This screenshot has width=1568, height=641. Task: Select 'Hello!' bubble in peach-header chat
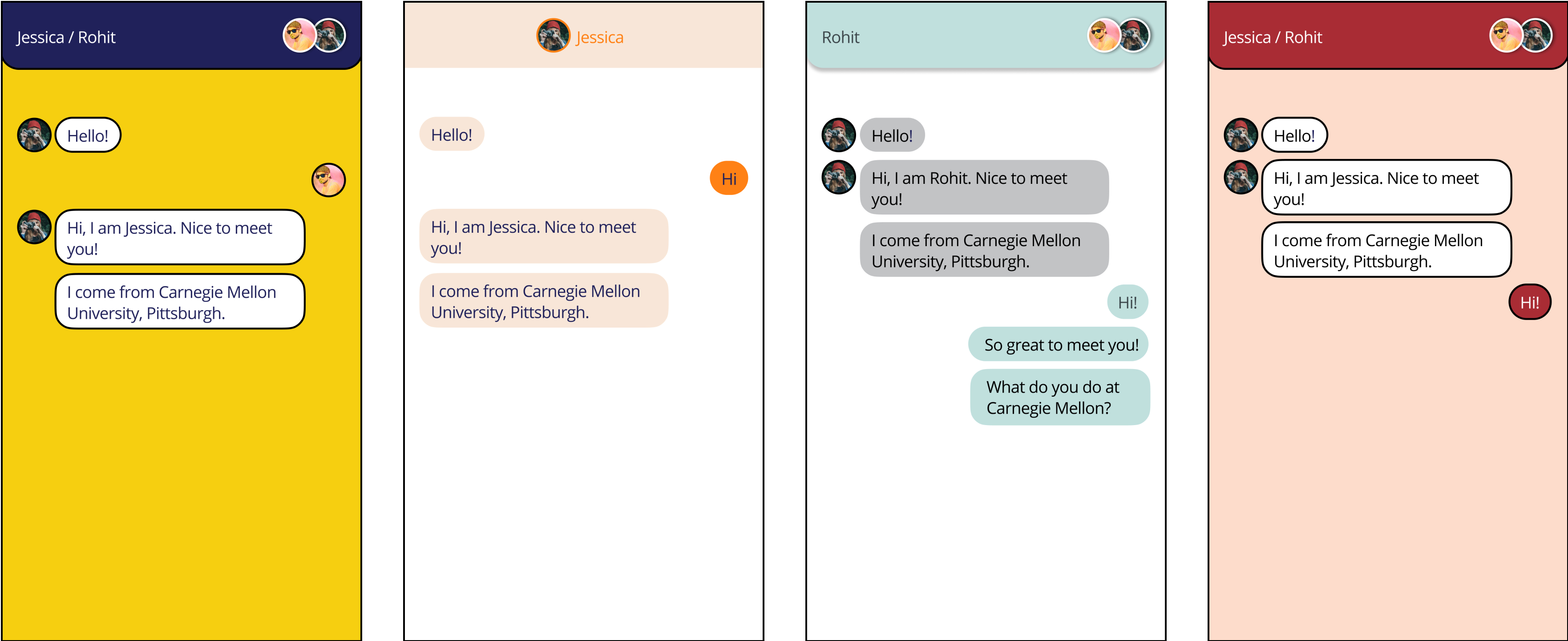452,134
